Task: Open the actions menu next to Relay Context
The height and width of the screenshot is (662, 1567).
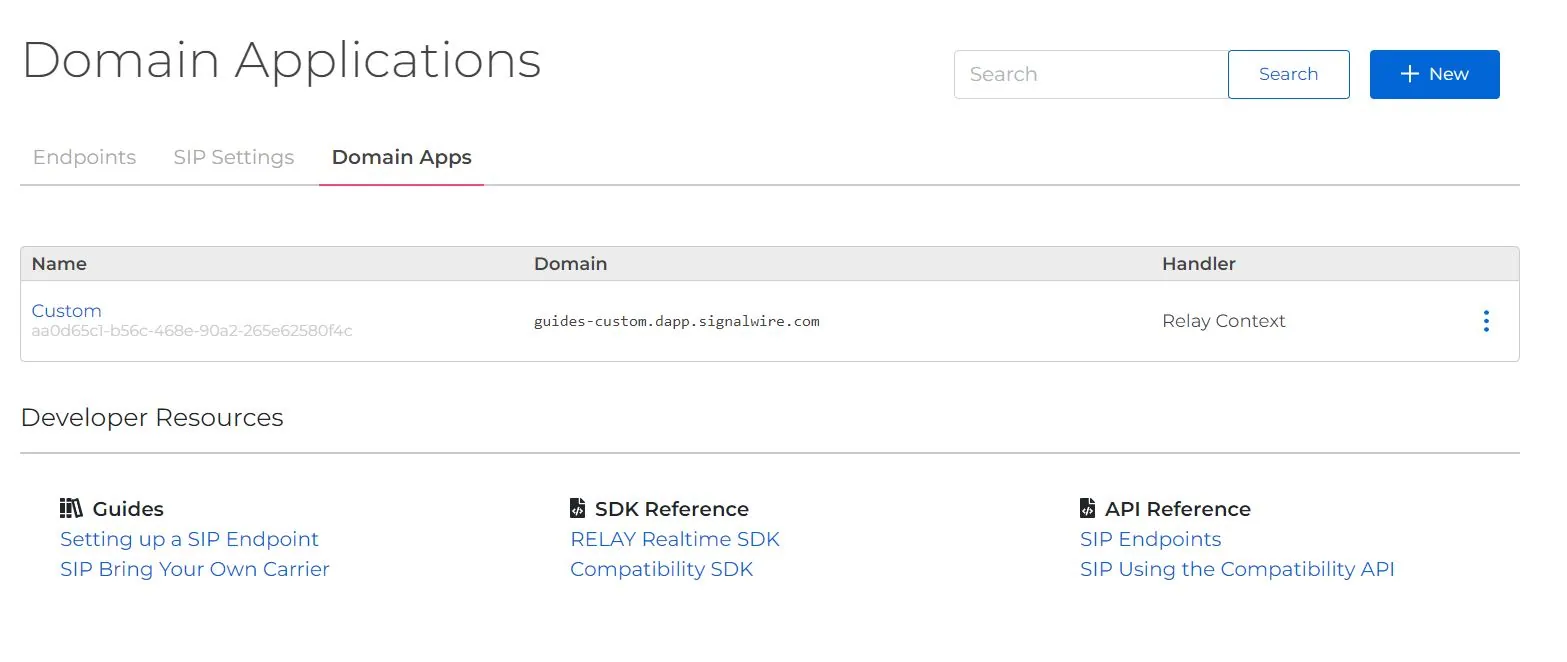Action: pyautogui.click(x=1487, y=320)
